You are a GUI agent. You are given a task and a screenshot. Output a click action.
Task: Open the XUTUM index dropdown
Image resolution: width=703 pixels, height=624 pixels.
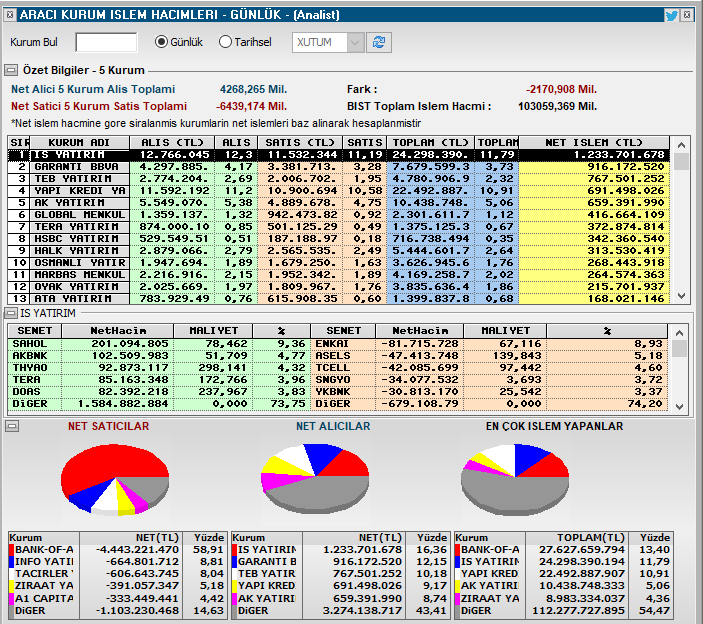tap(355, 43)
